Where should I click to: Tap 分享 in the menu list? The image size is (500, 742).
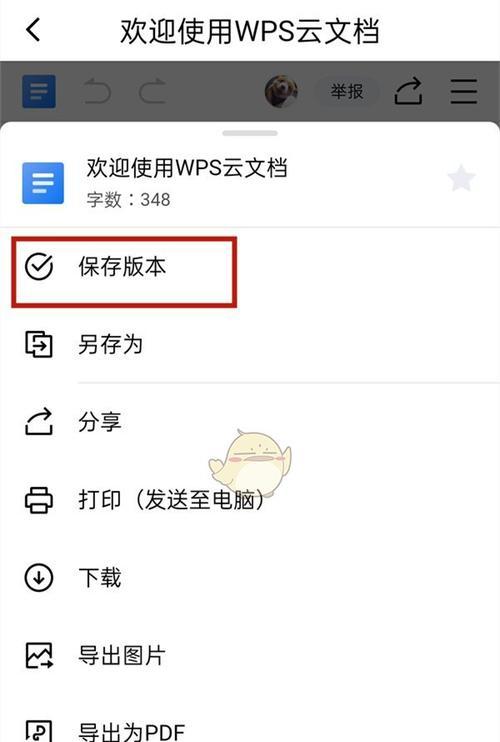point(250,422)
